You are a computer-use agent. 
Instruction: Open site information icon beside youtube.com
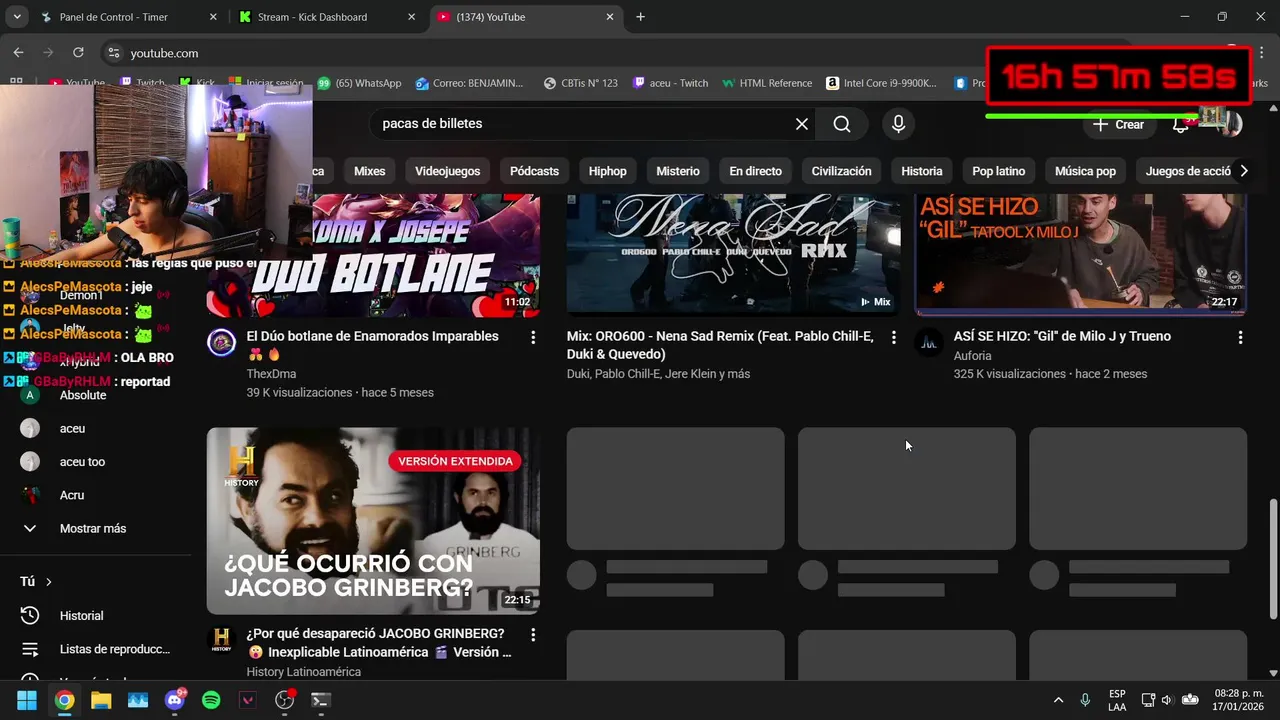coord(113,53)
